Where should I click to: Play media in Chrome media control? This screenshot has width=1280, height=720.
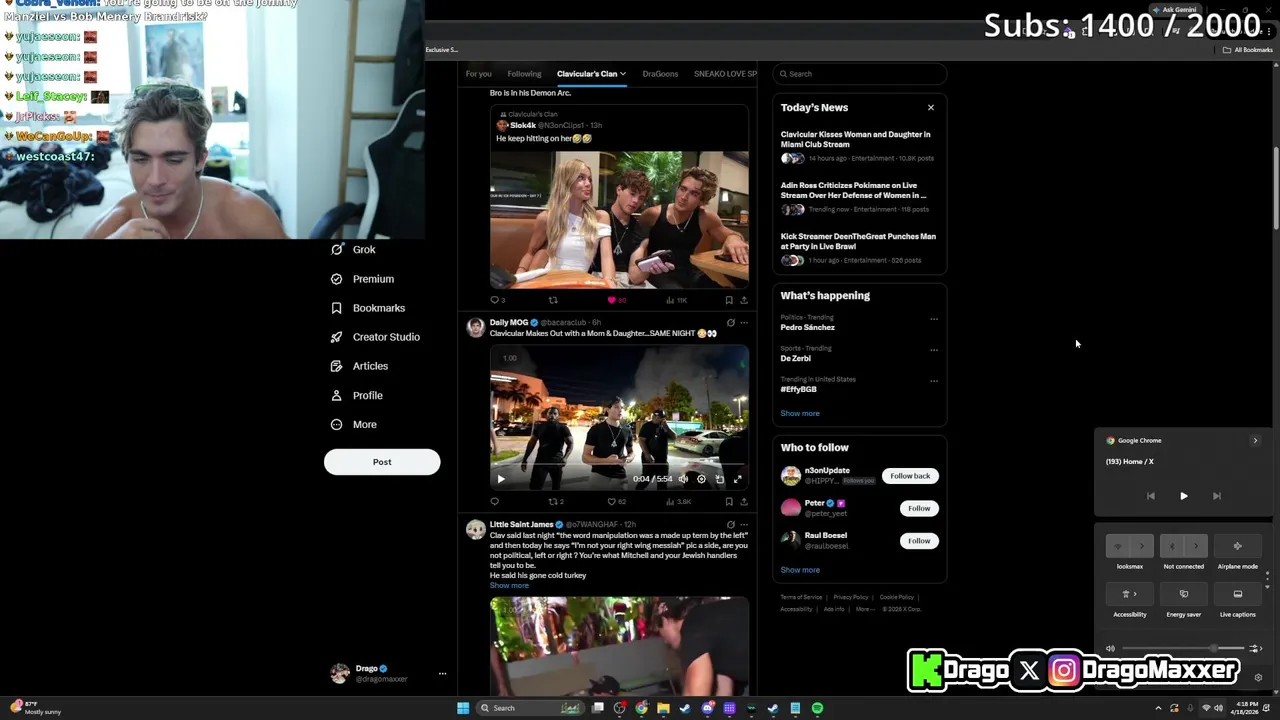[x=1183, y=496]
